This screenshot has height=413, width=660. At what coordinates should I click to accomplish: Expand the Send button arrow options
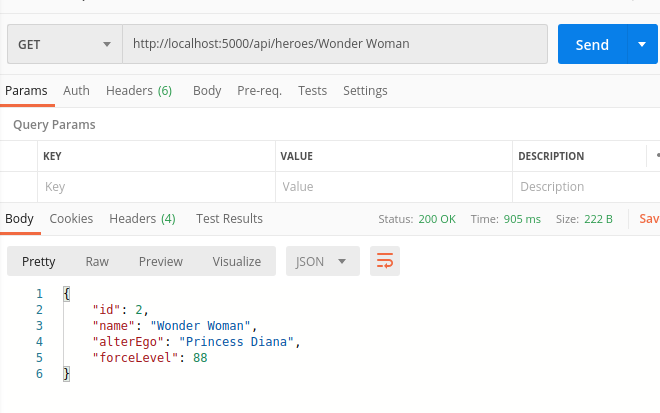coord(642,44)
